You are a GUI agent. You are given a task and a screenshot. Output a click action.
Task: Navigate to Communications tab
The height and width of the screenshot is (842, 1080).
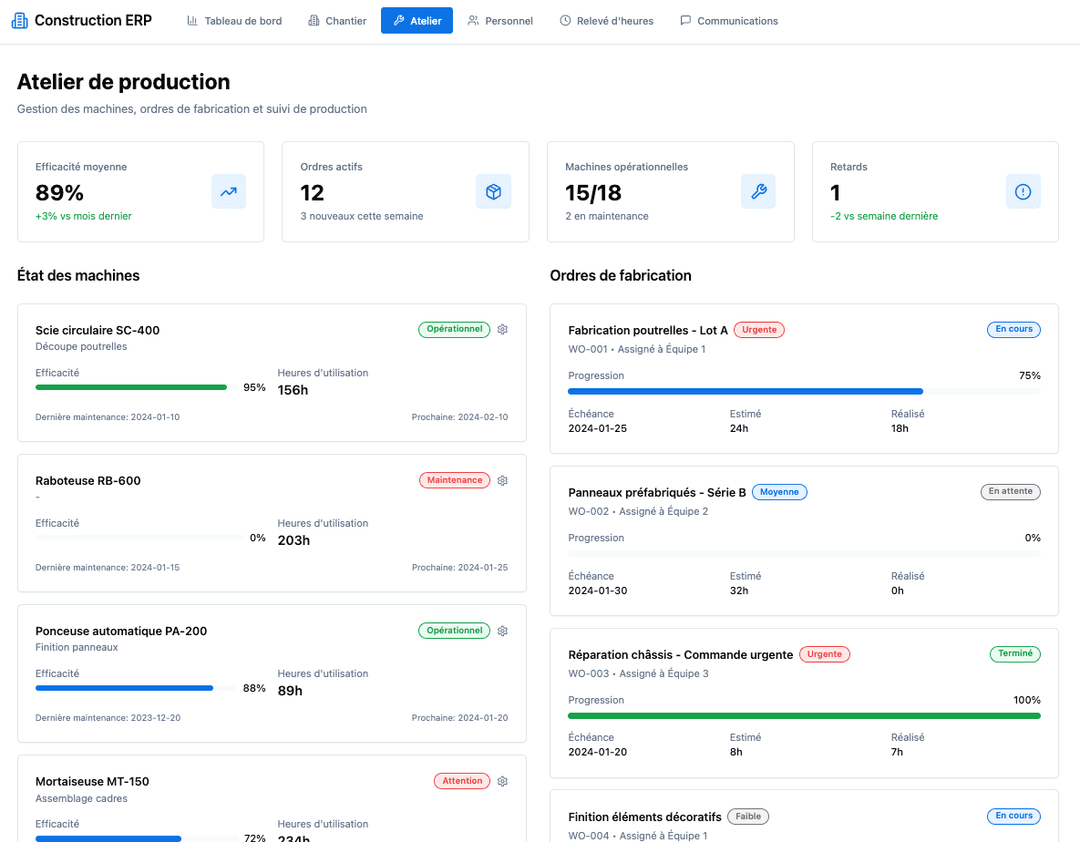pyautogui.click(x=728, y=21)
